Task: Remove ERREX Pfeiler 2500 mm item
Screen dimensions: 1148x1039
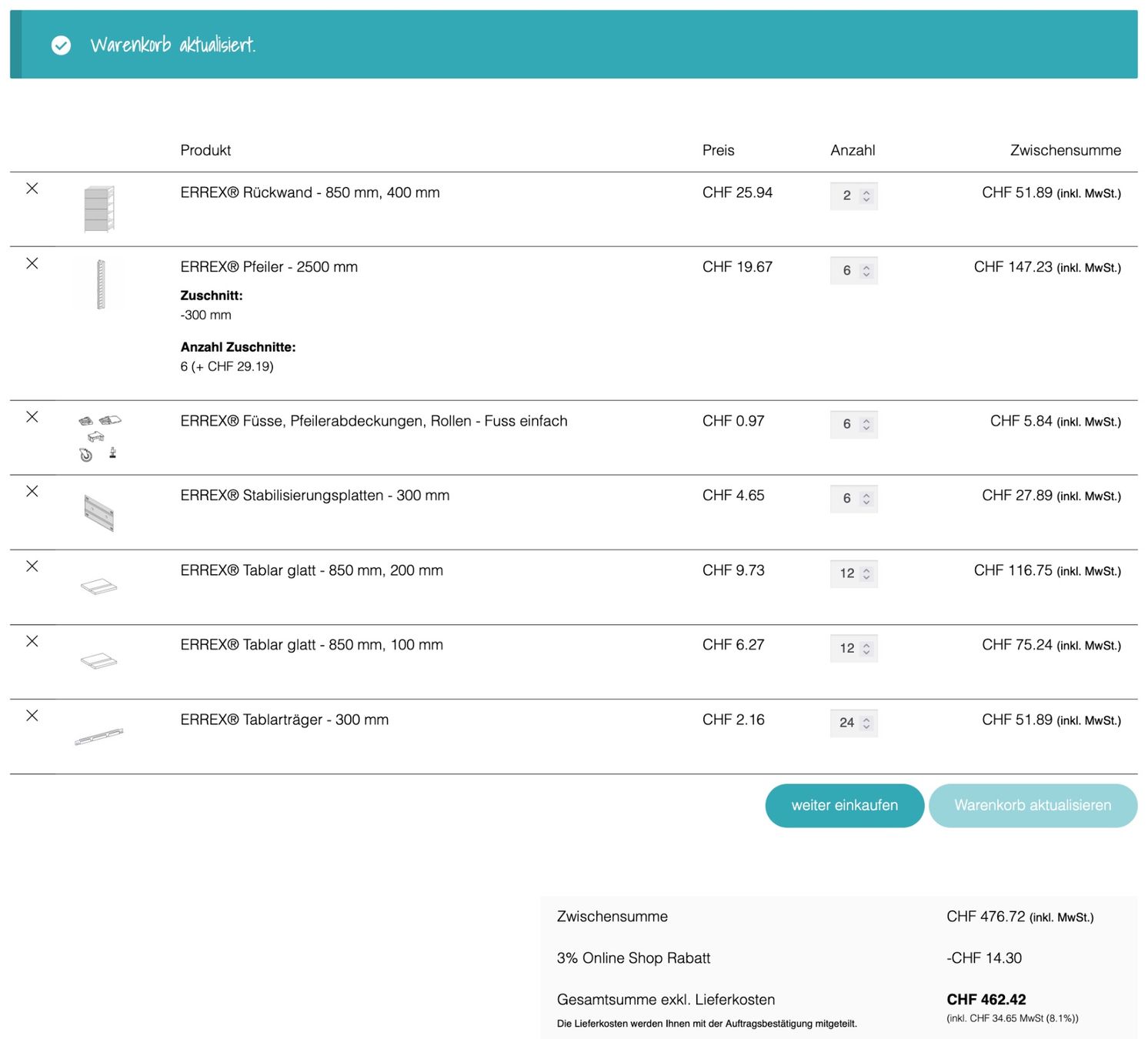Action: [x=32, y=263]
